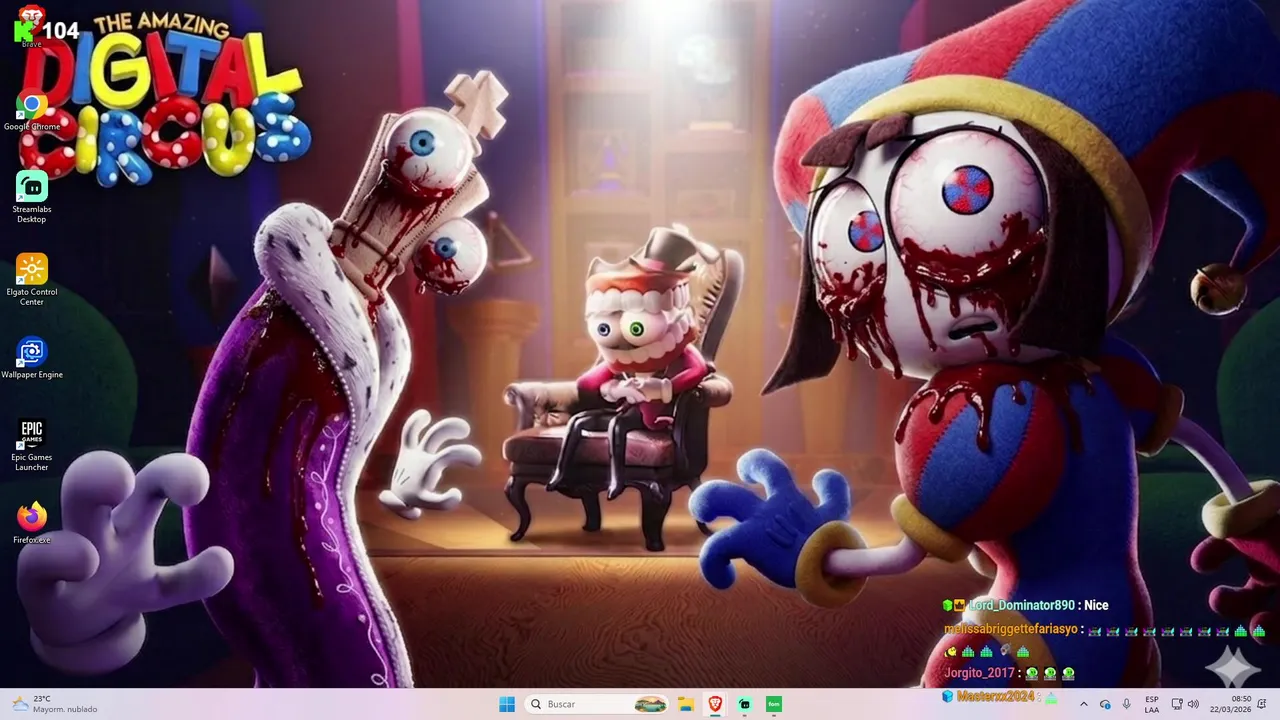Viewport: 1280px width, 720px height.
Task: Launch Wallpaper Engine desktop icon
Action: pos(31,358)
